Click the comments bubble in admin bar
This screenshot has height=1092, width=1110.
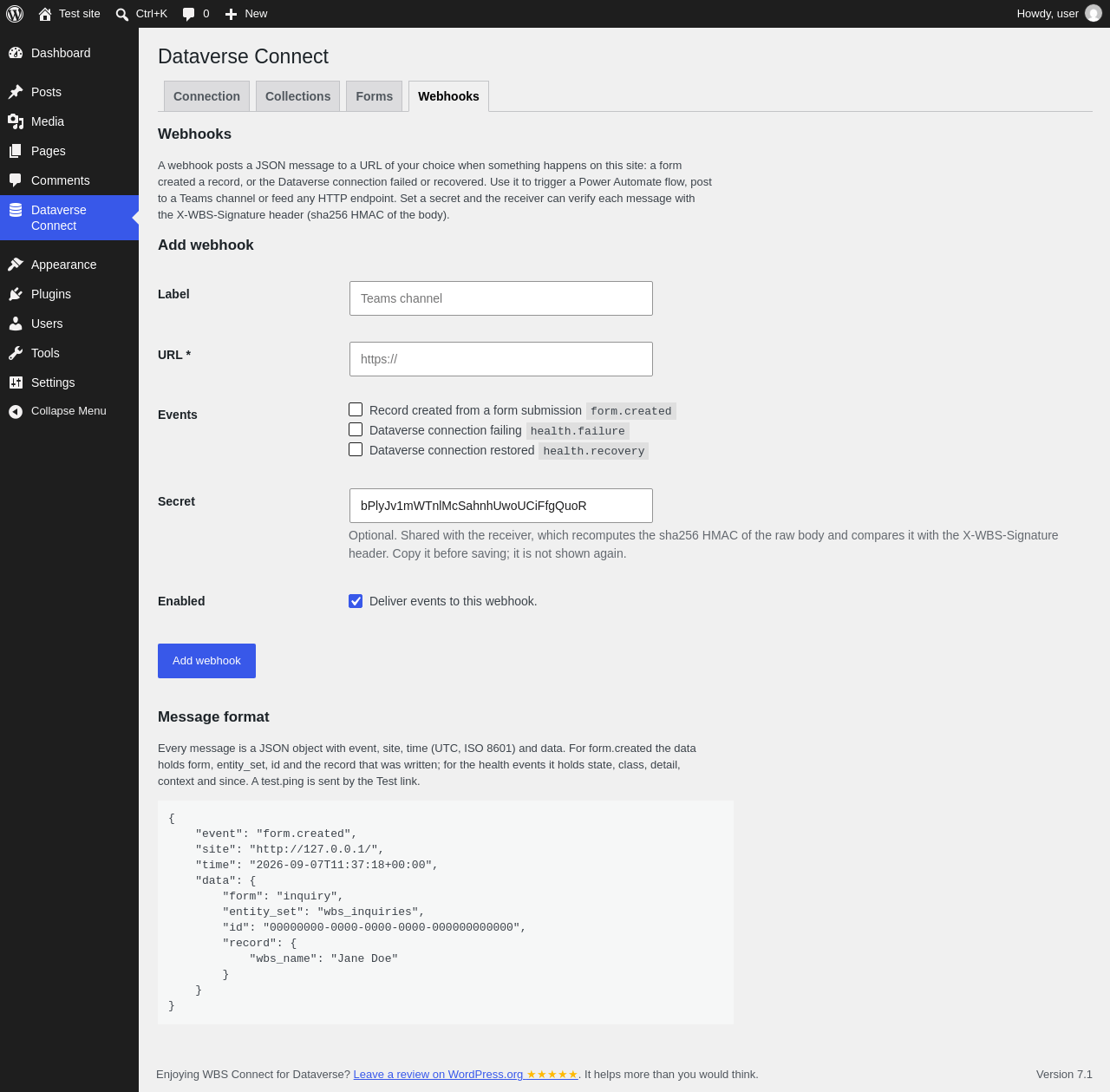click(189, 14)
